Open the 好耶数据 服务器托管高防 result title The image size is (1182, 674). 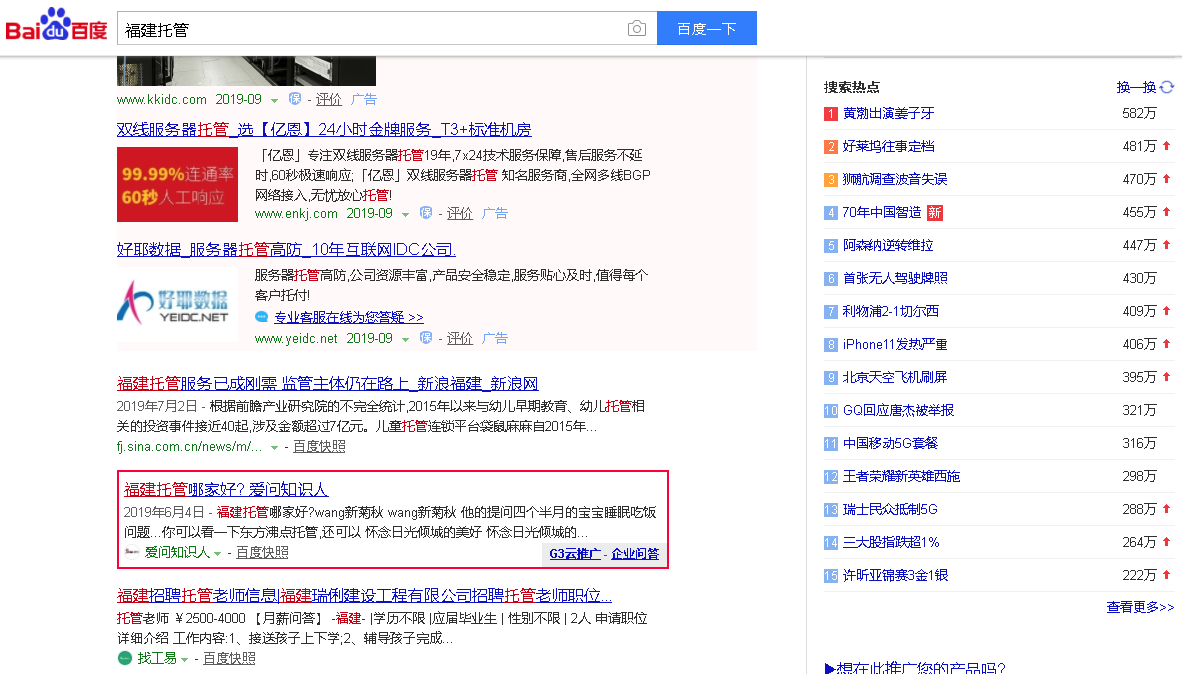(286, 250)
